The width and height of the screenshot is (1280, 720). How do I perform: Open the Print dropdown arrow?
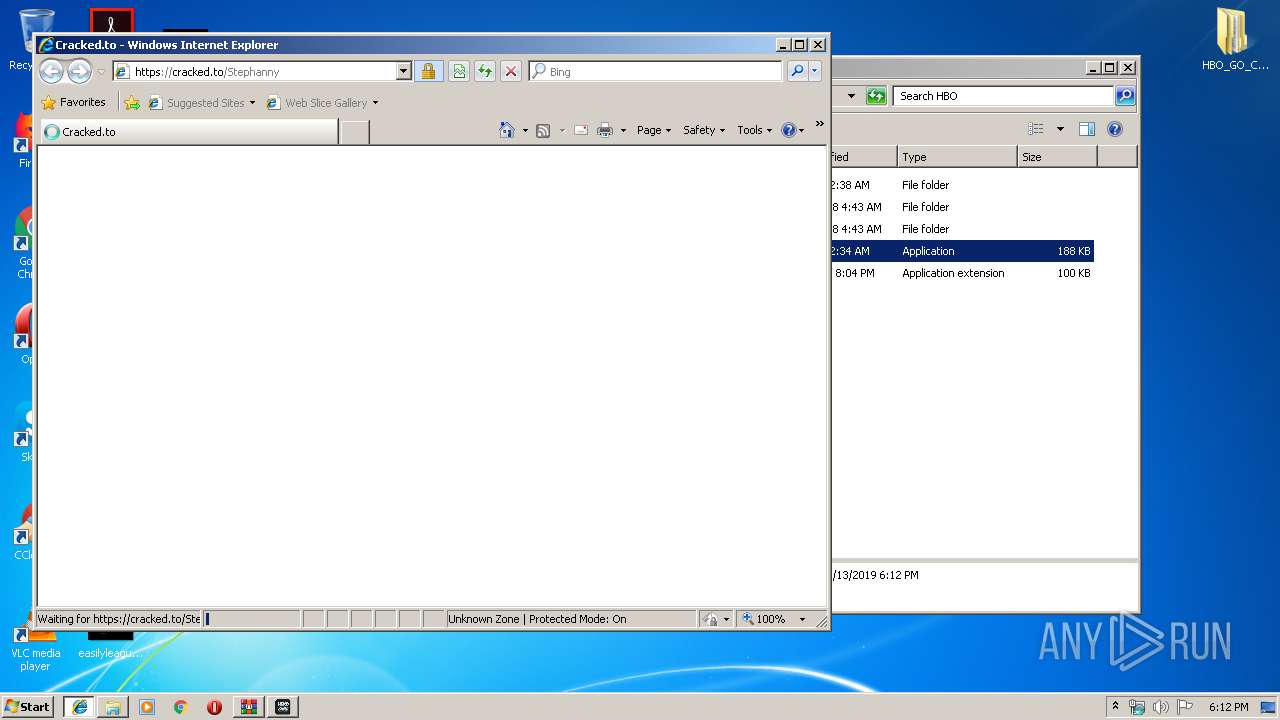click(623, 130)
